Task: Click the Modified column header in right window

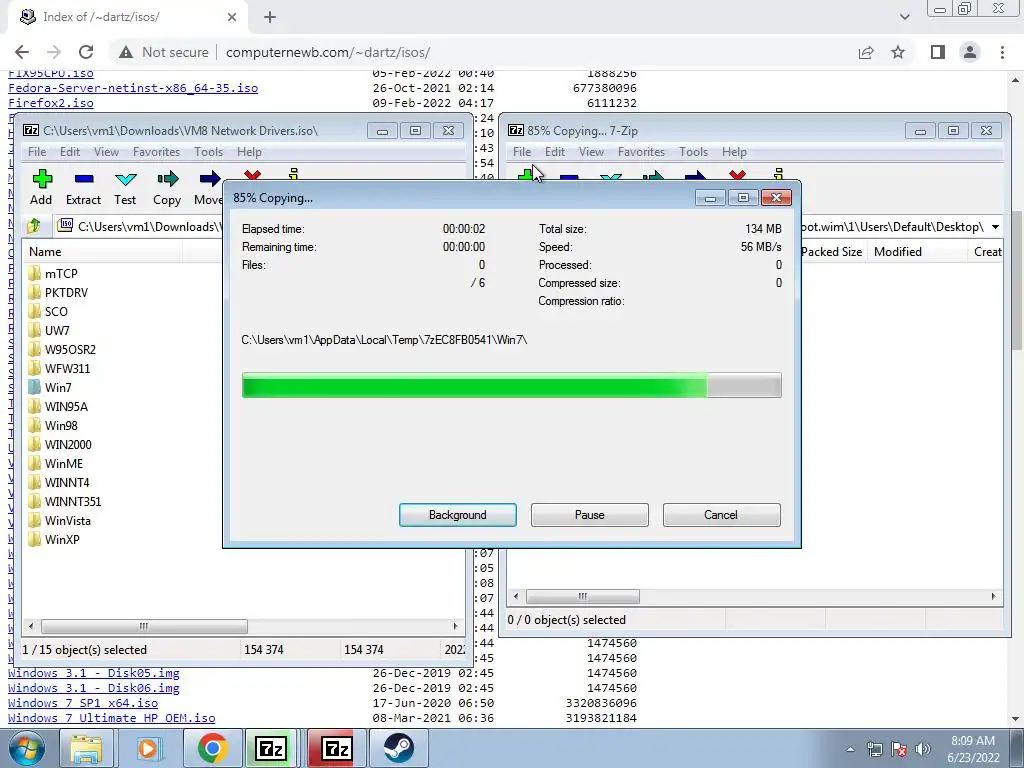Action: (x=898, y=251)
